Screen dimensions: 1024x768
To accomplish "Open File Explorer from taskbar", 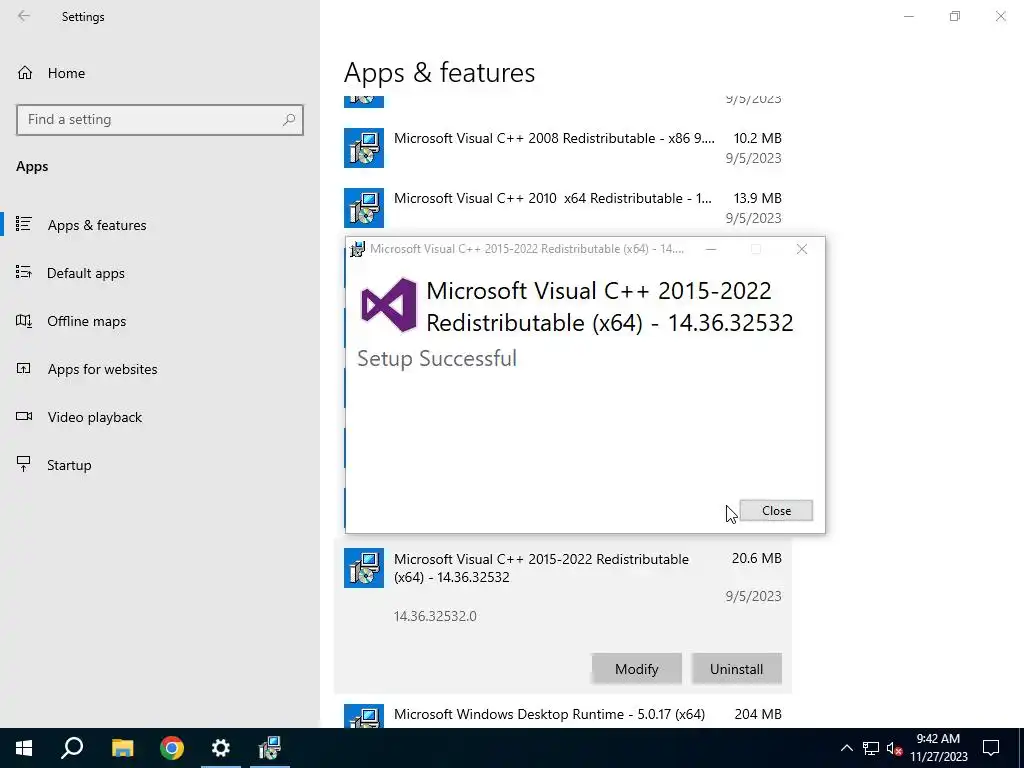I will [x=122, y=748].
